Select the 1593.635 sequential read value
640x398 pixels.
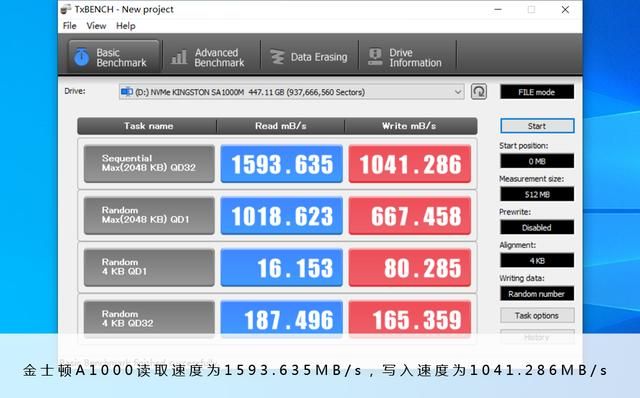(x=282, y=163)
